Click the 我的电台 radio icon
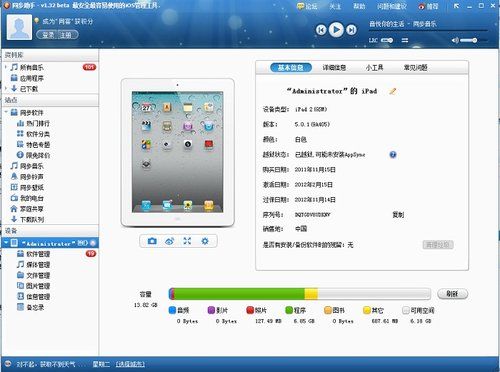 14,198
